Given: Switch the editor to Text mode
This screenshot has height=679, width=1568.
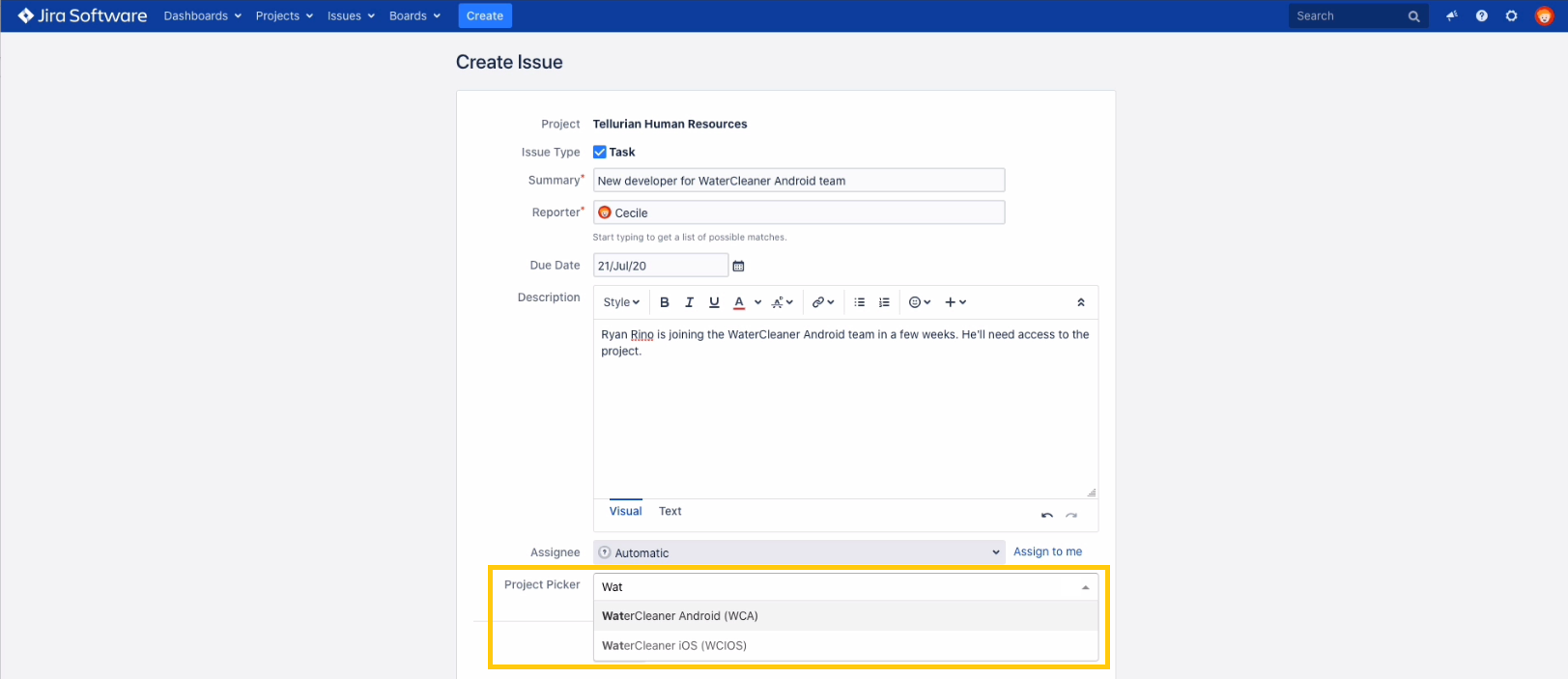Looking at the screenshot, I should coord(670,512).
